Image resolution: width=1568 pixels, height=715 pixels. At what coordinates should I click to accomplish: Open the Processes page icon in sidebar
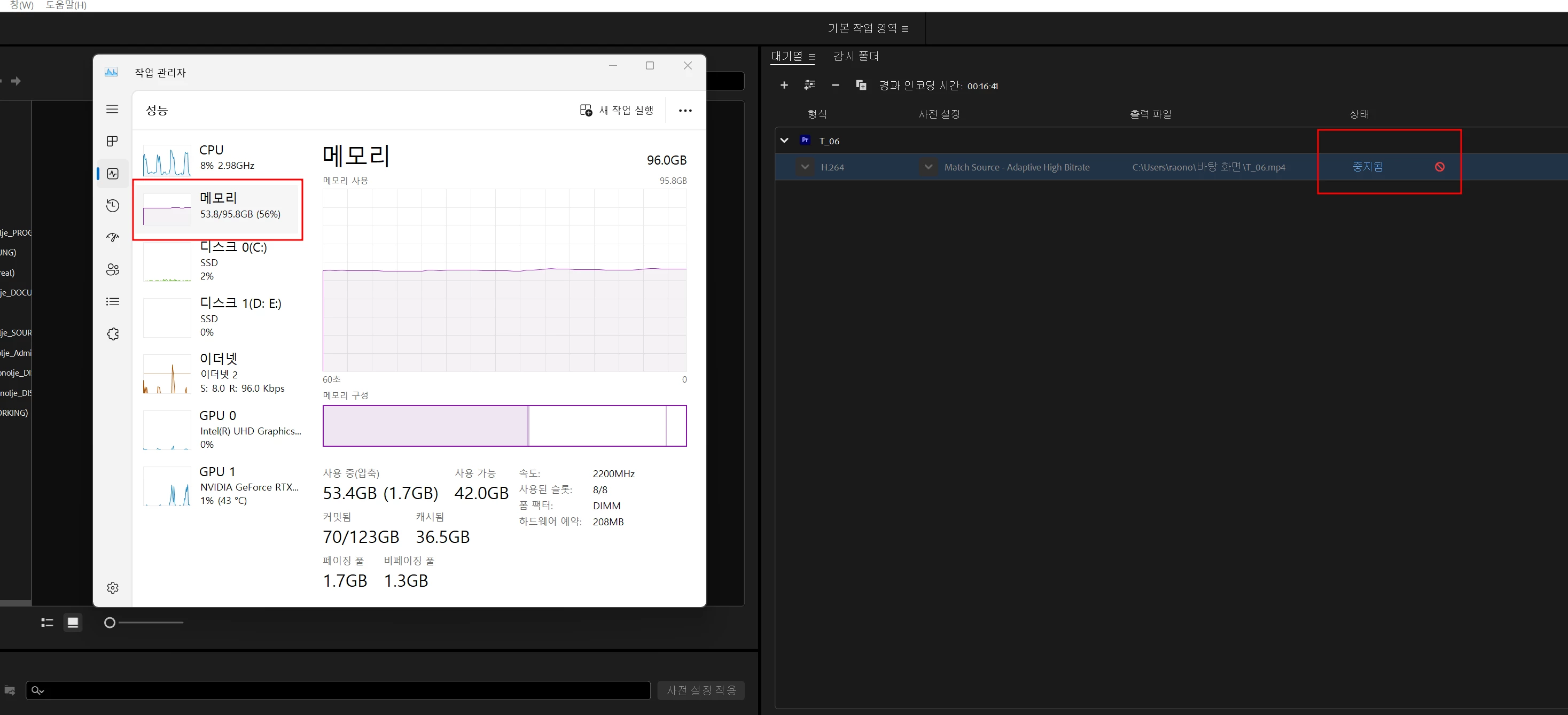112,141
